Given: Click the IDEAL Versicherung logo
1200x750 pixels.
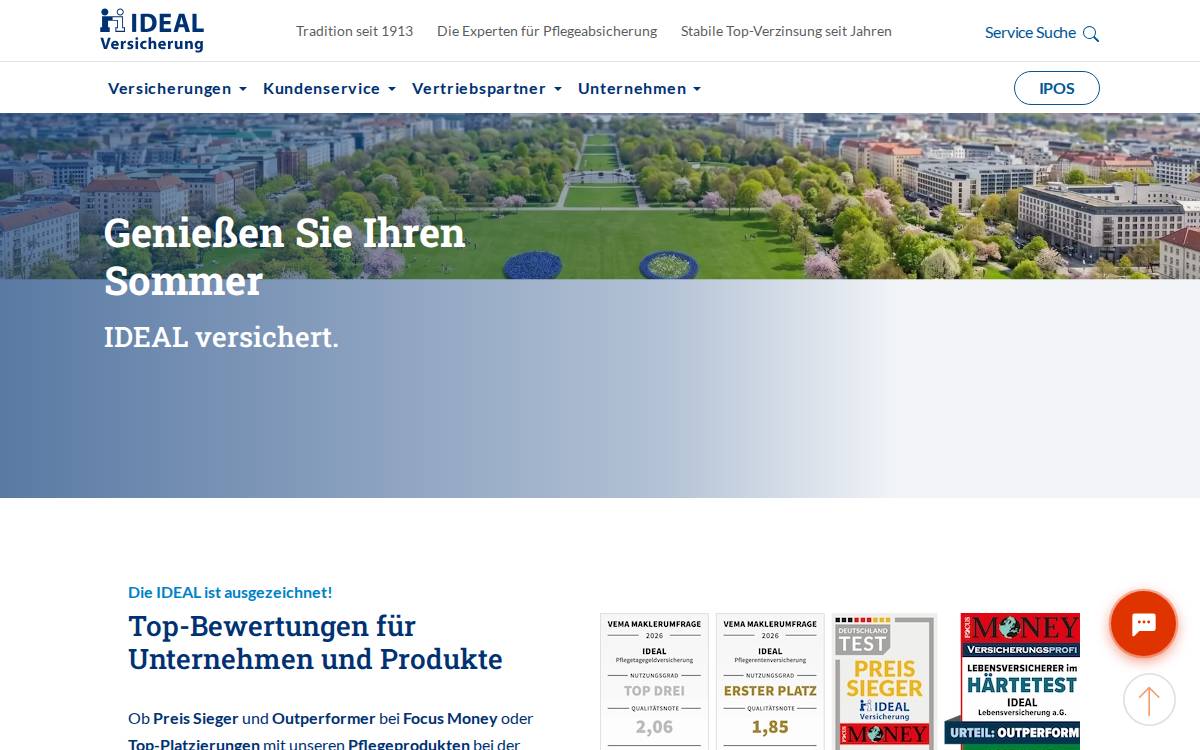Looking at the screenshot, I should [152, 30].
